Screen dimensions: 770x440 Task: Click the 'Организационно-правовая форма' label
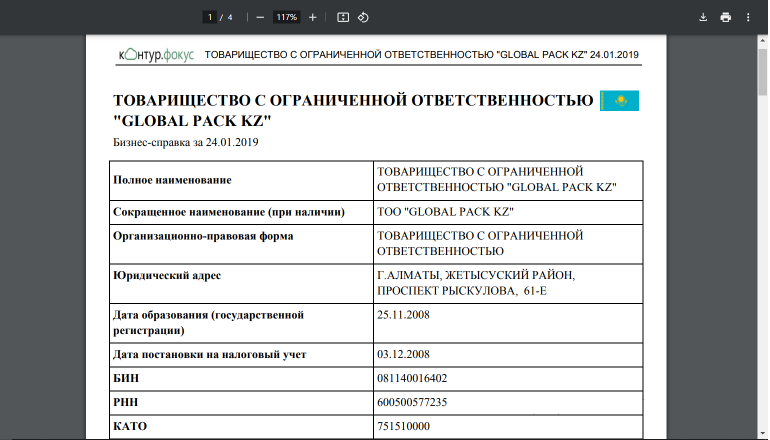[x=203, y=236]
